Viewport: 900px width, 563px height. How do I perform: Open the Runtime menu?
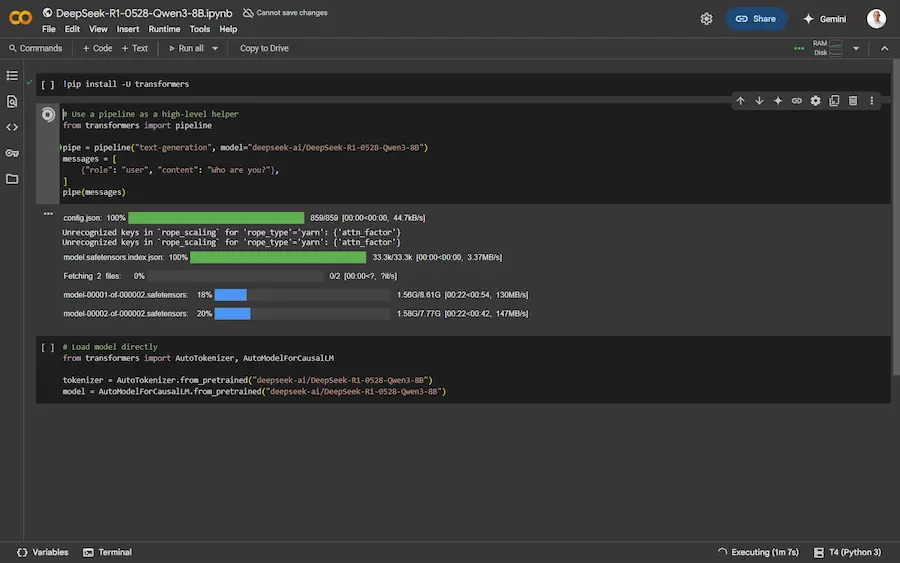coord(164,29)
